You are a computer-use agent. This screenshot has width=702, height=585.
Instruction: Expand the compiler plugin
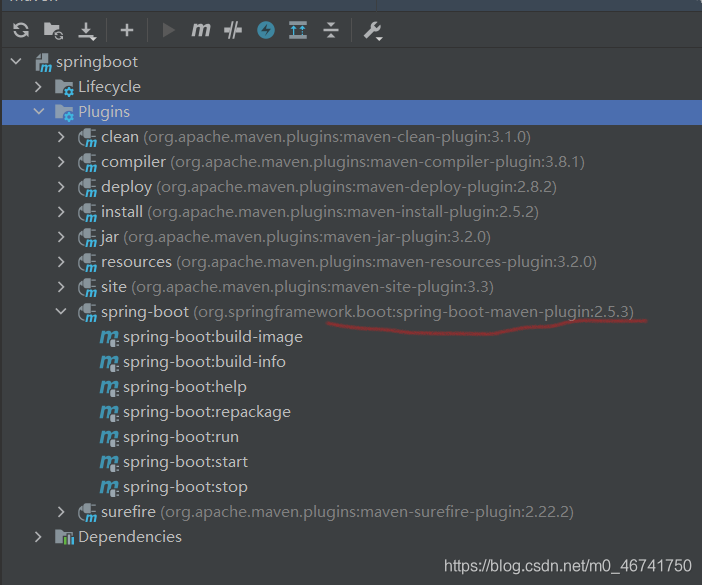pos(61,162)
